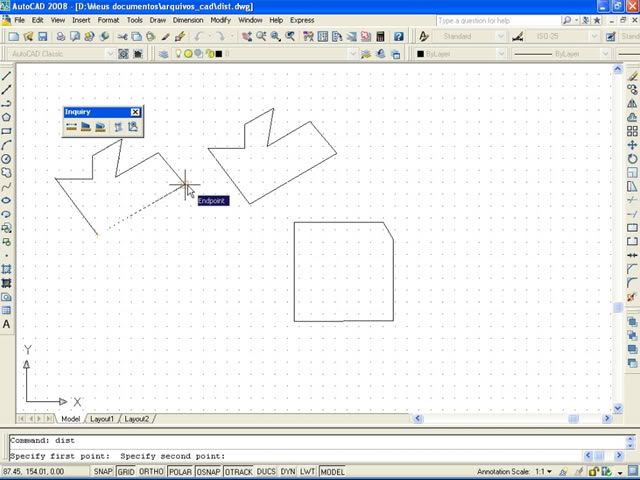The height and width of the screenshot is (480, 640).
Task: Click the Match Properties brush icon
Action: 165,37
